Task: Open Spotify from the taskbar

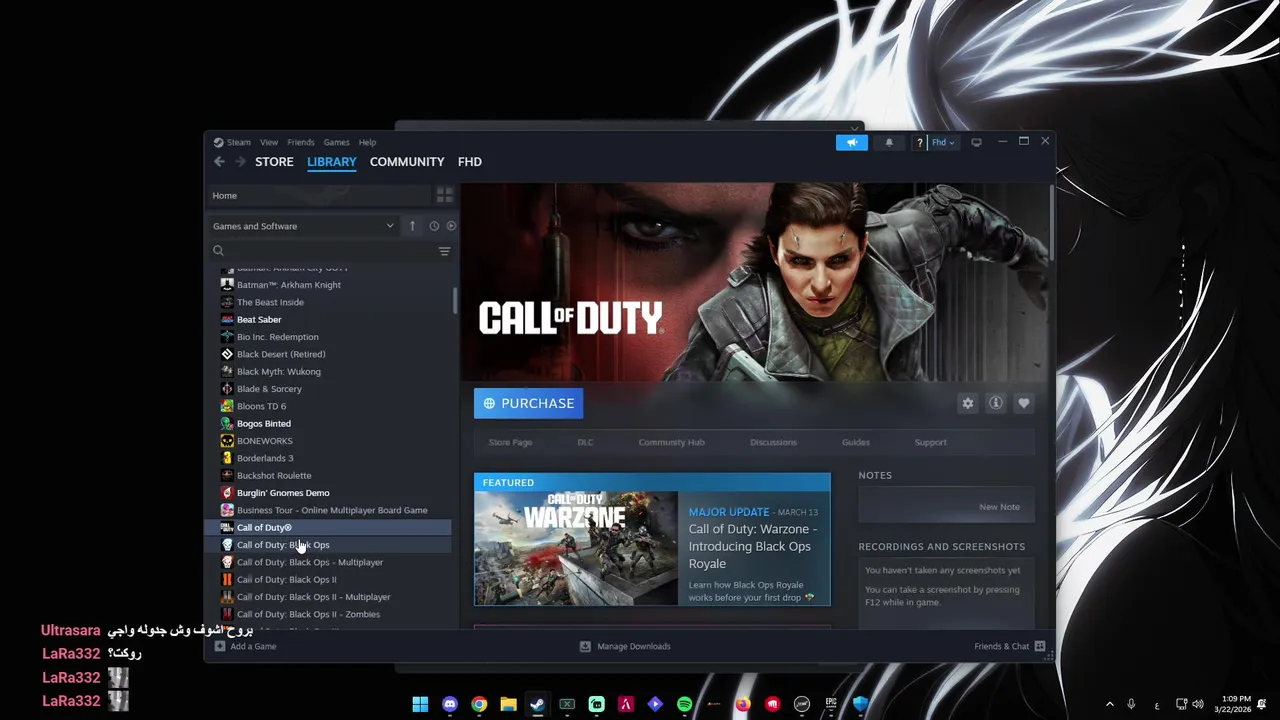Action: pyautogui.click(x=684, y=704)
